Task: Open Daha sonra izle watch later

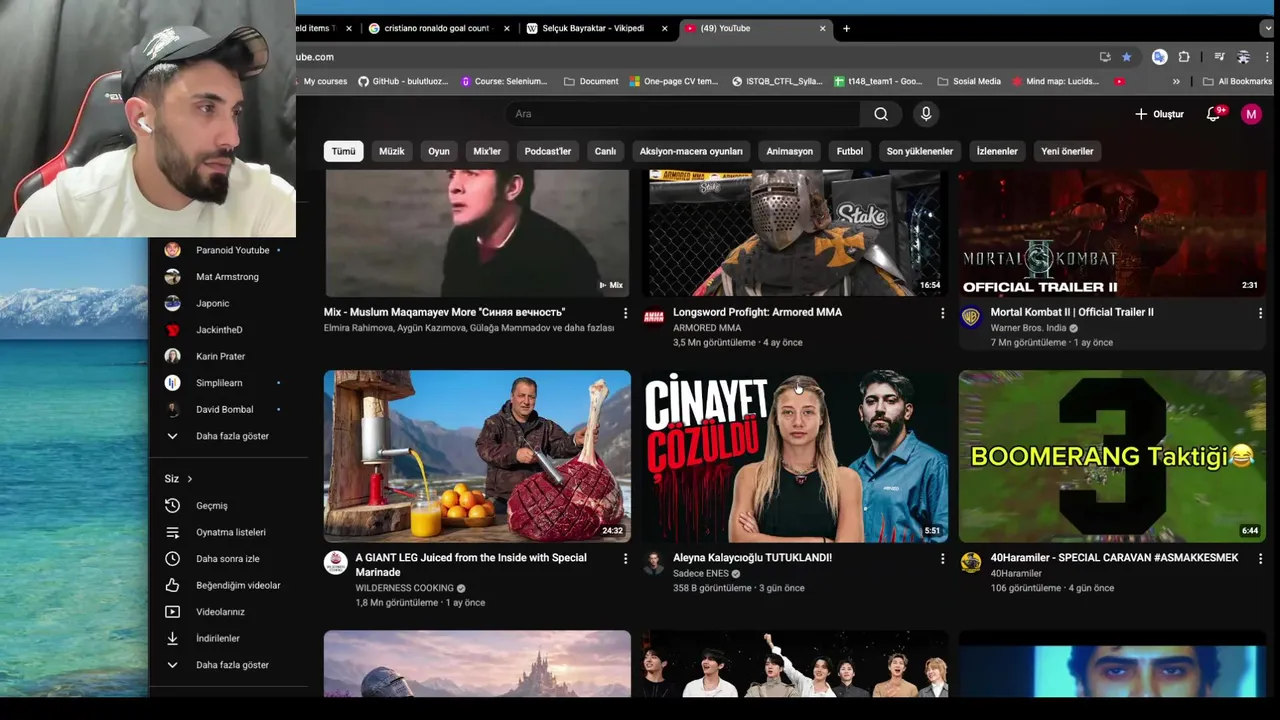Action: (228, 559)
